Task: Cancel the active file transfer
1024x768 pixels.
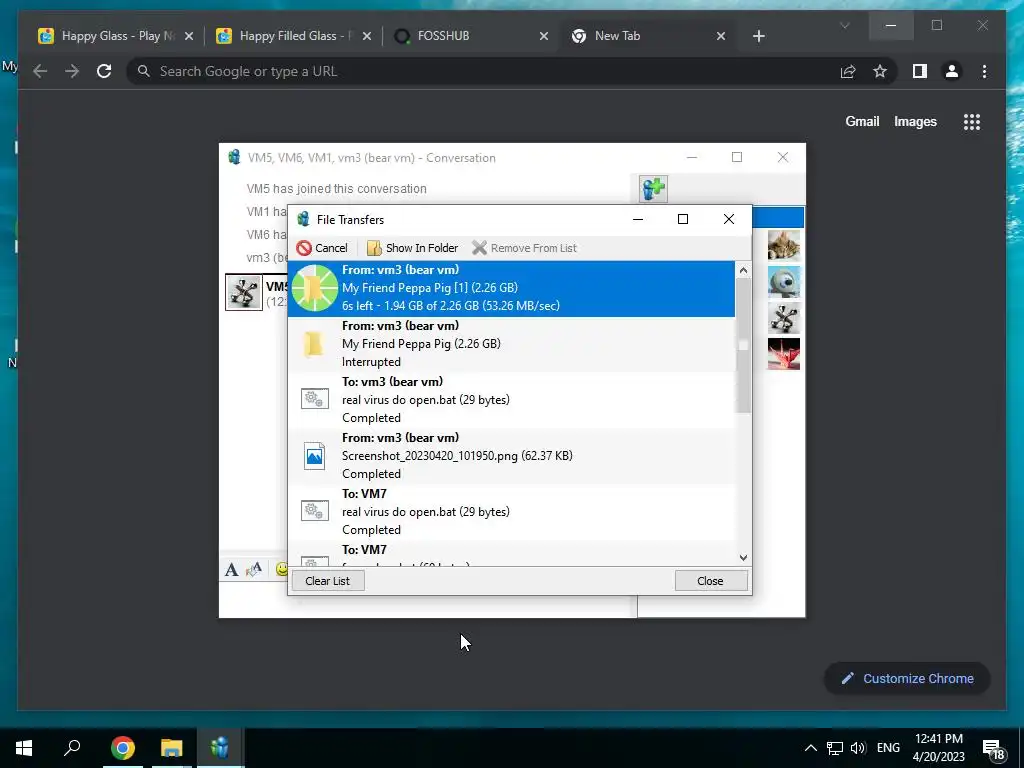Action: (x=321, y=248)
